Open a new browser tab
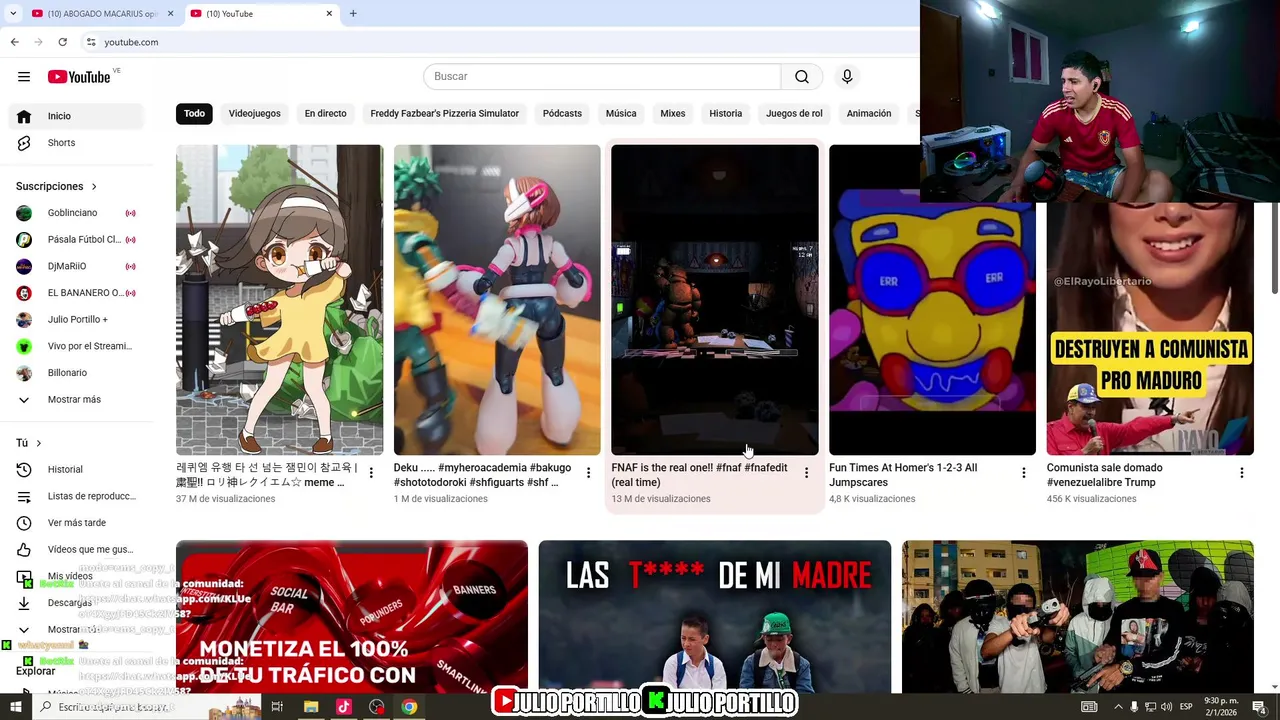This screenshot has height=720, width=1280. (x=353, y=13)
